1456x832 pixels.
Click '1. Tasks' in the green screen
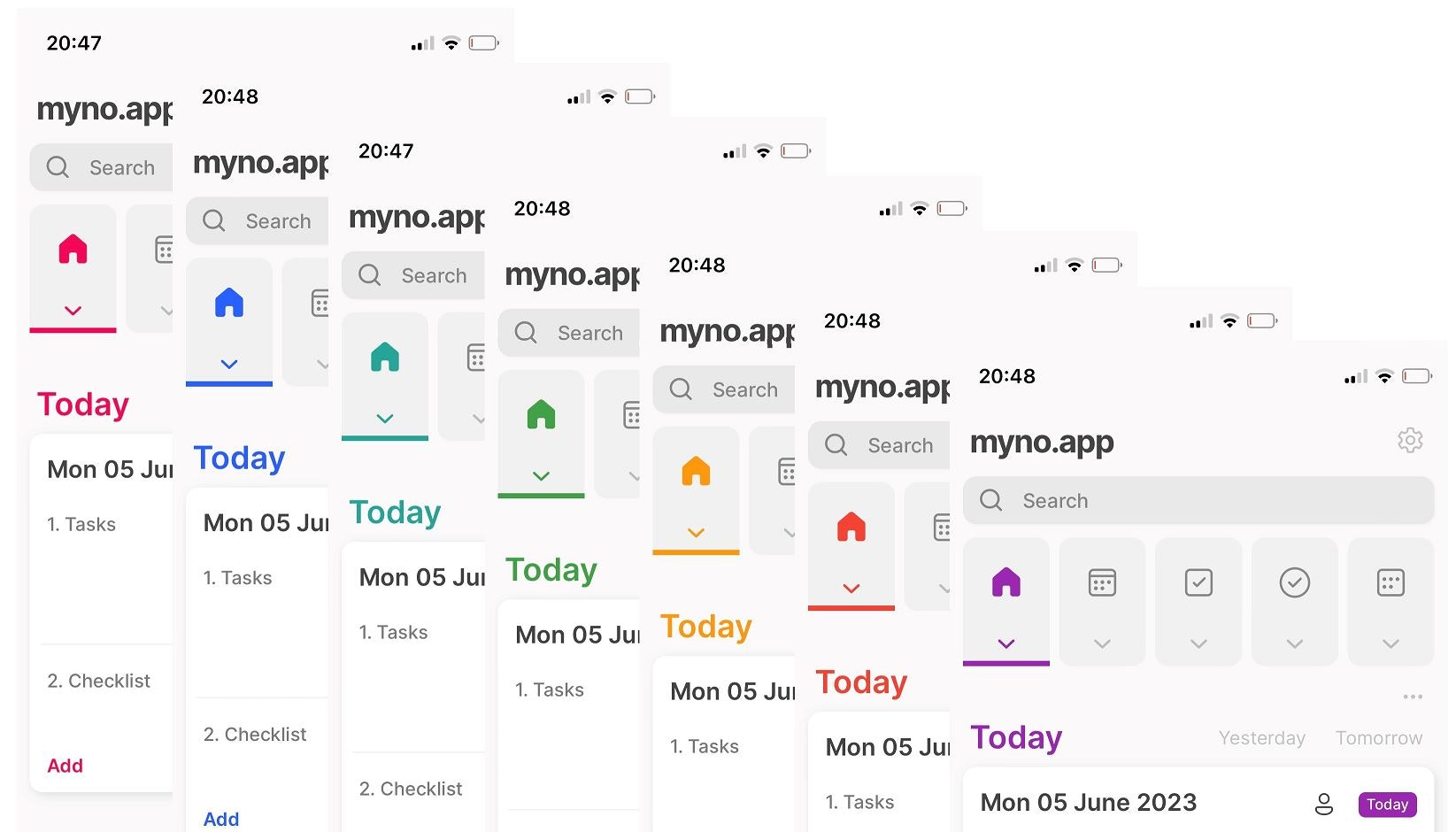point(550,689)
